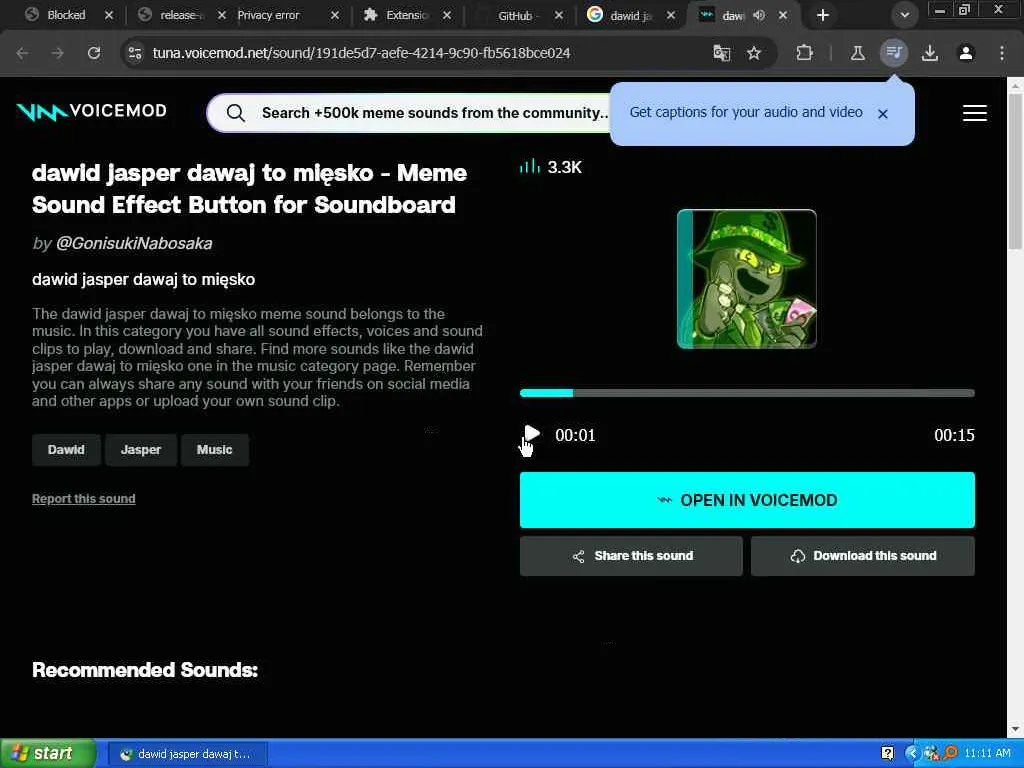Click the search magnifier icon
This screenshot has width=1024, height=768.
click(x=236, y=113)
